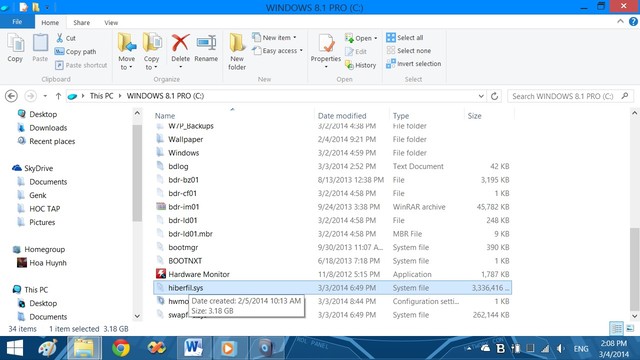This screenshot has width=640, height=360.
Task: Click Select all in the ribbon
Action: click(404, 38)
